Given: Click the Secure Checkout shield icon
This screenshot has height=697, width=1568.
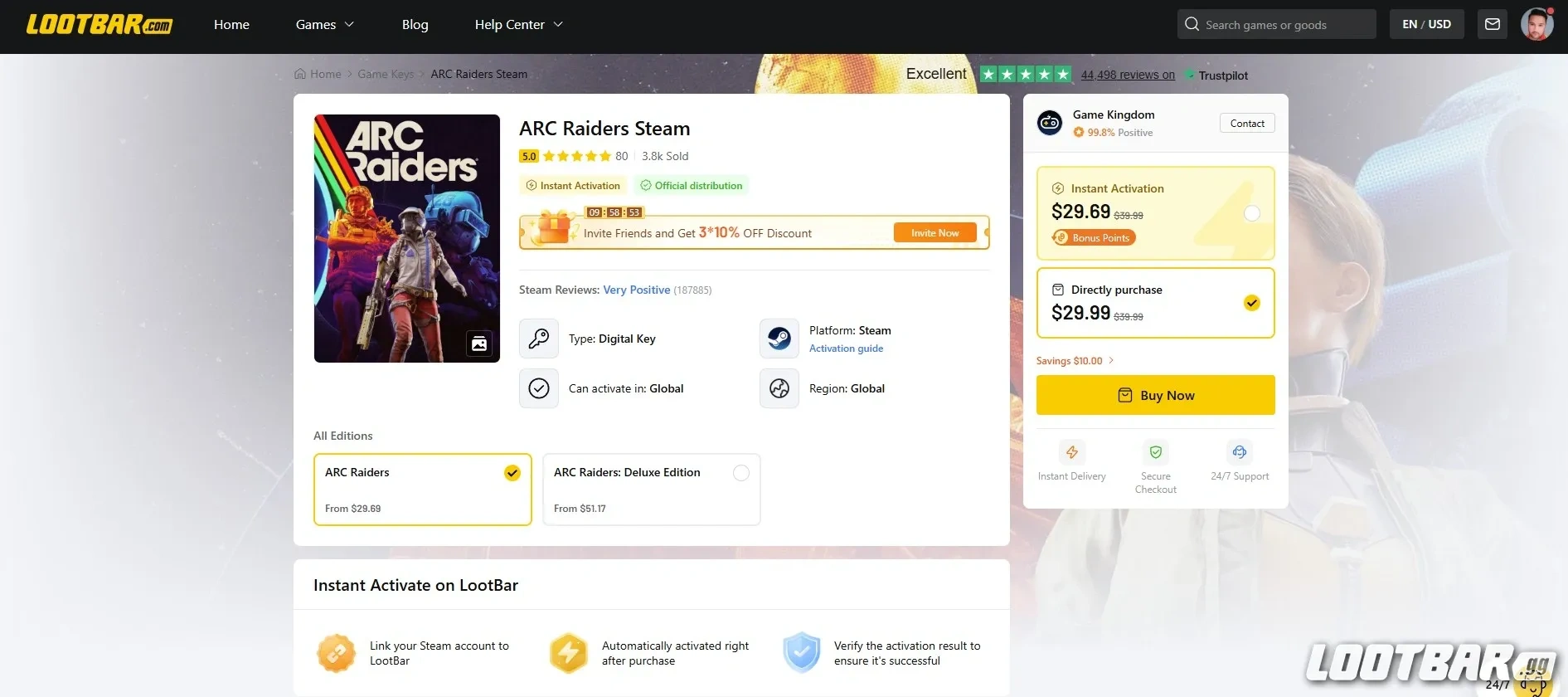Looking at the screenshot, I should pos(1156,452).
